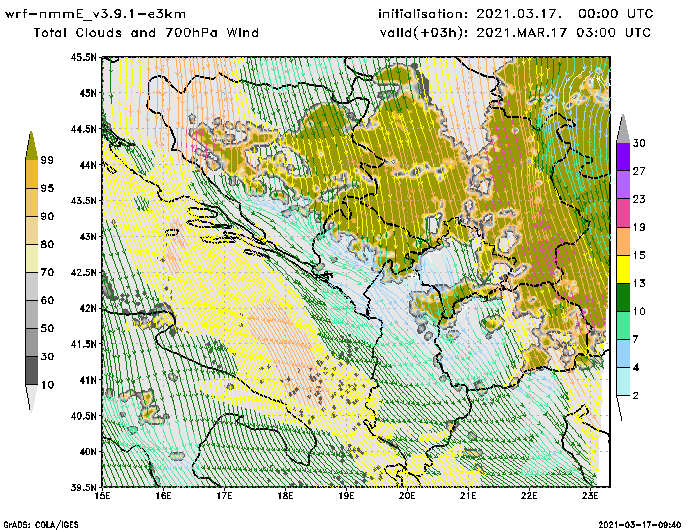The width and height of the screenshot is (700, 530).
Task: Click the model name 'wrf-nmmE_v3.9.1-e3km'
Action: click(x=95, y=14)
